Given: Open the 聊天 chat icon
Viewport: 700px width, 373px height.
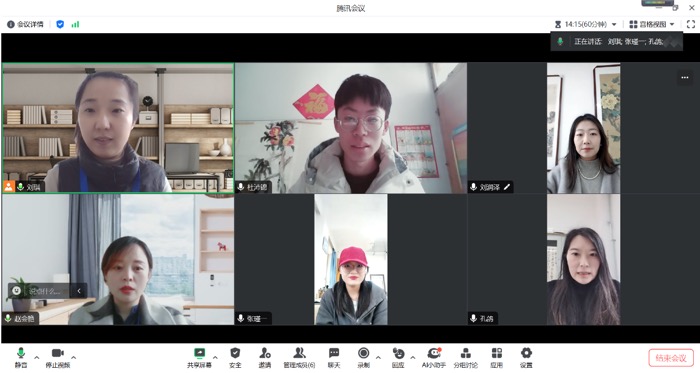Looking at the screenshot, I should 334,357.
